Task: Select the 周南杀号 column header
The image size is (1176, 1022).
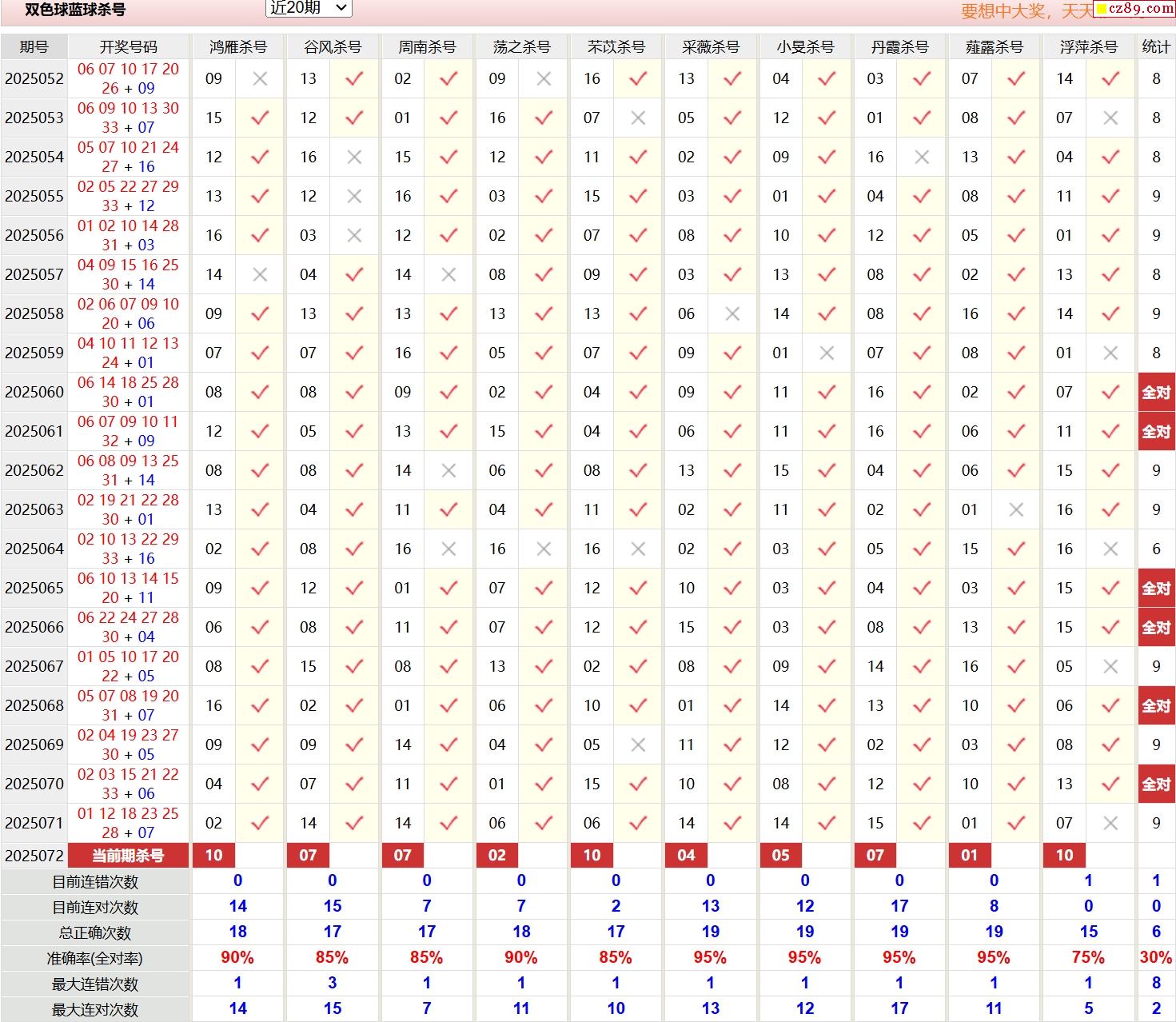Action: [426, 46]
